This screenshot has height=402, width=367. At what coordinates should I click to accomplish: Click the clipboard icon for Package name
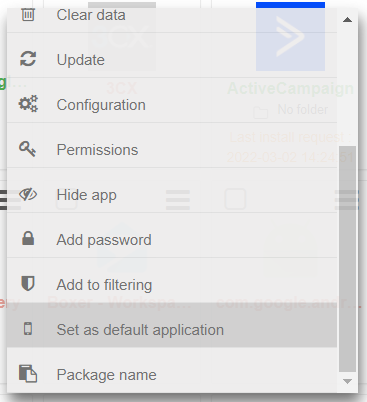28,374
